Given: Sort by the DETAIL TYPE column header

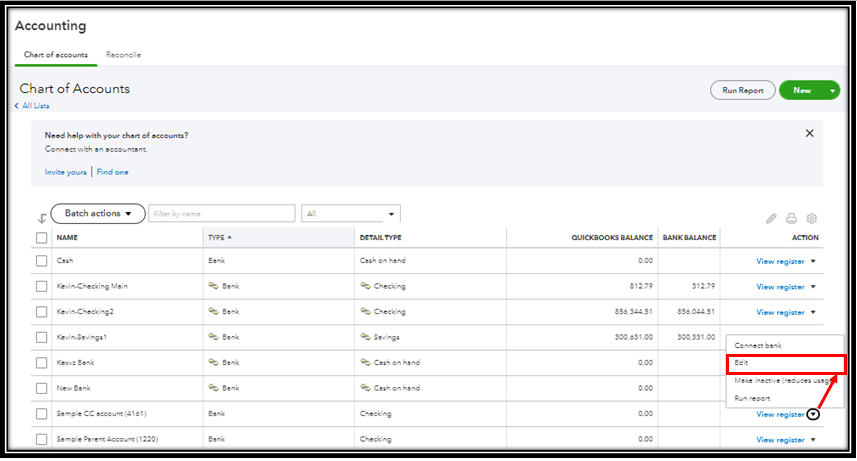Looking at the screenshot, I should [x=380, y=237].
